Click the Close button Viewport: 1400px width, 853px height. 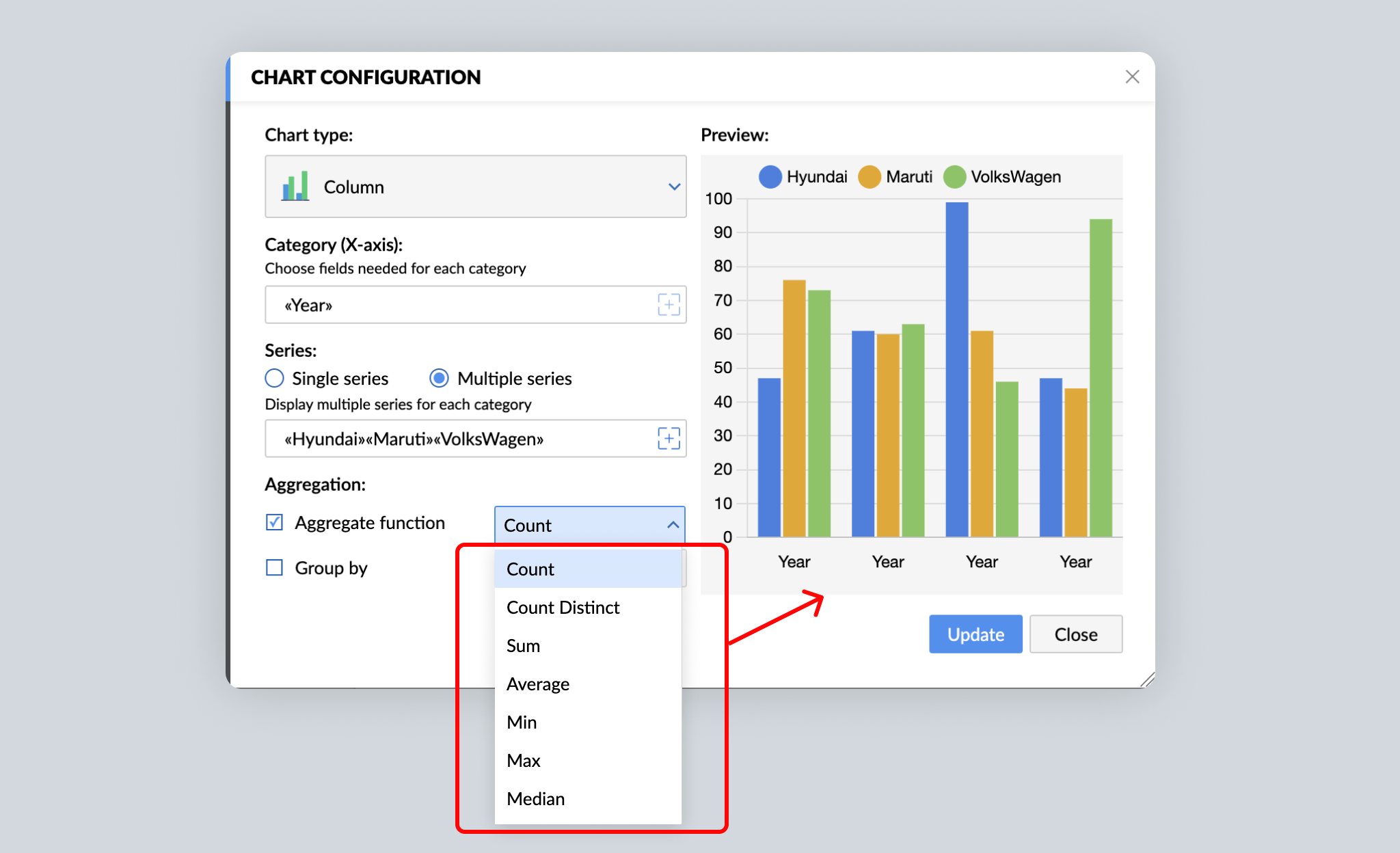[1076, 634]
